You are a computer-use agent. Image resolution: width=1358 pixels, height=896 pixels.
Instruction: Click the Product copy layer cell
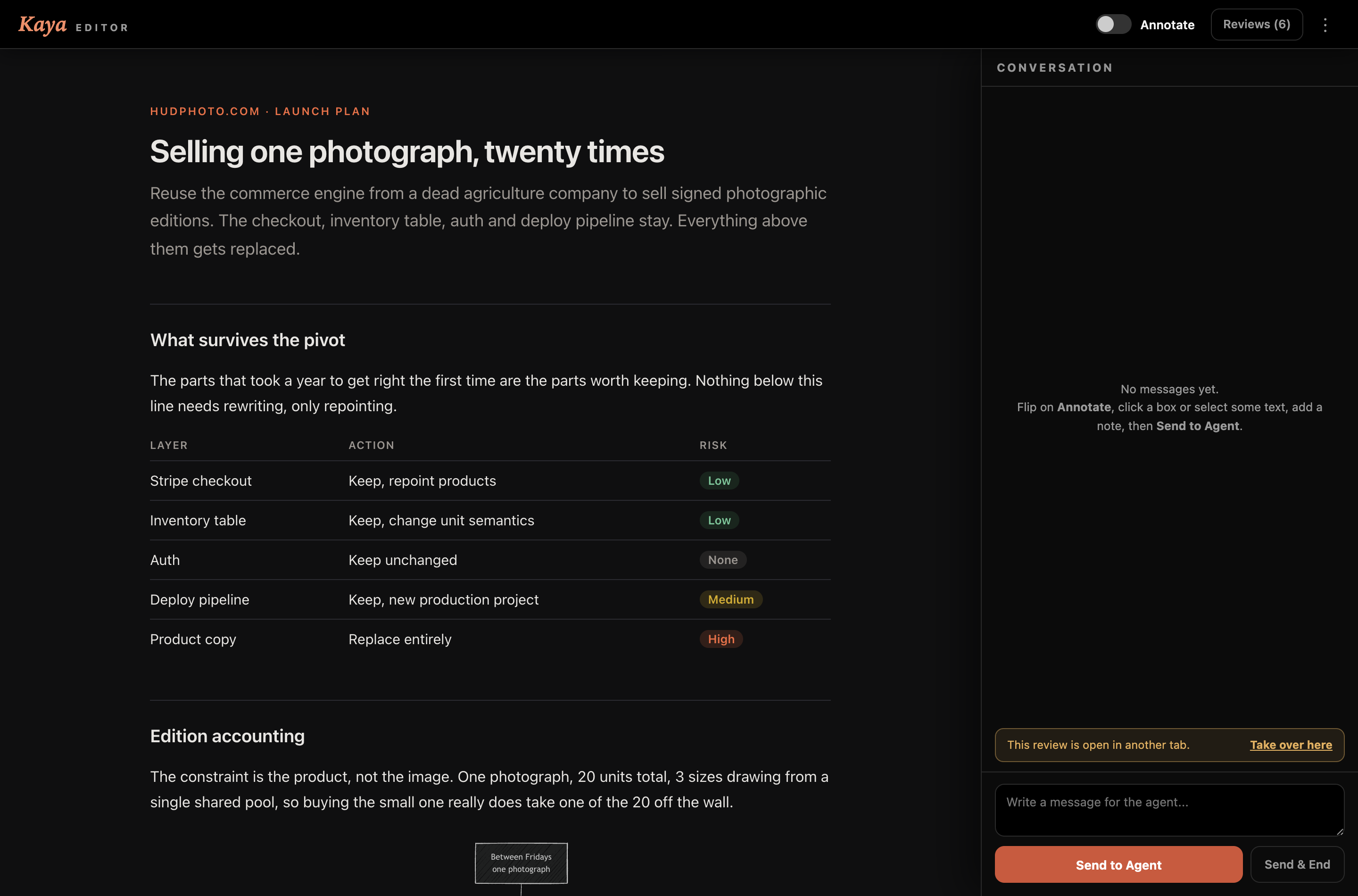click(x=192, y=639)
